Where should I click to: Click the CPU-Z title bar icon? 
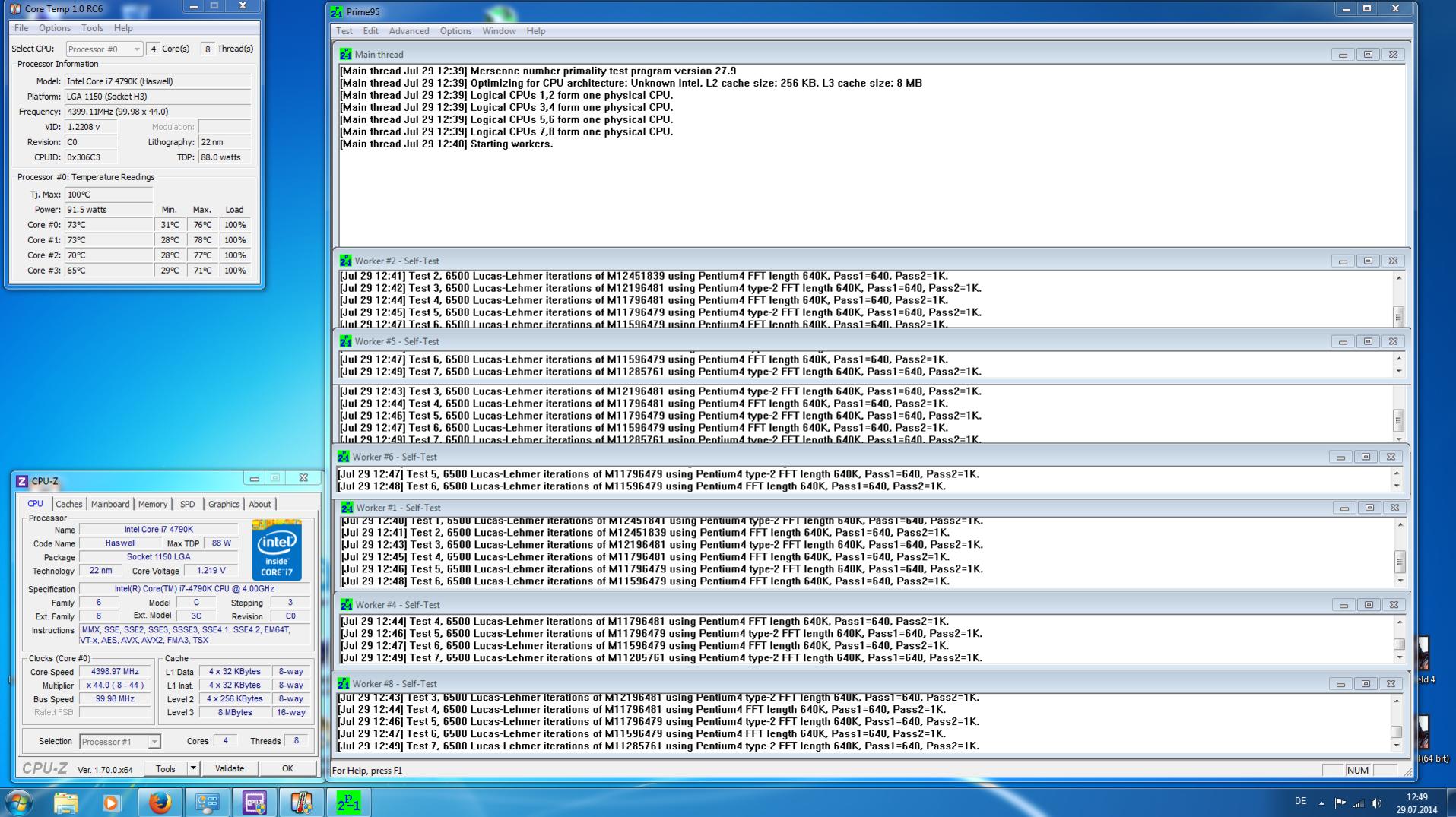tap(22, 481)
